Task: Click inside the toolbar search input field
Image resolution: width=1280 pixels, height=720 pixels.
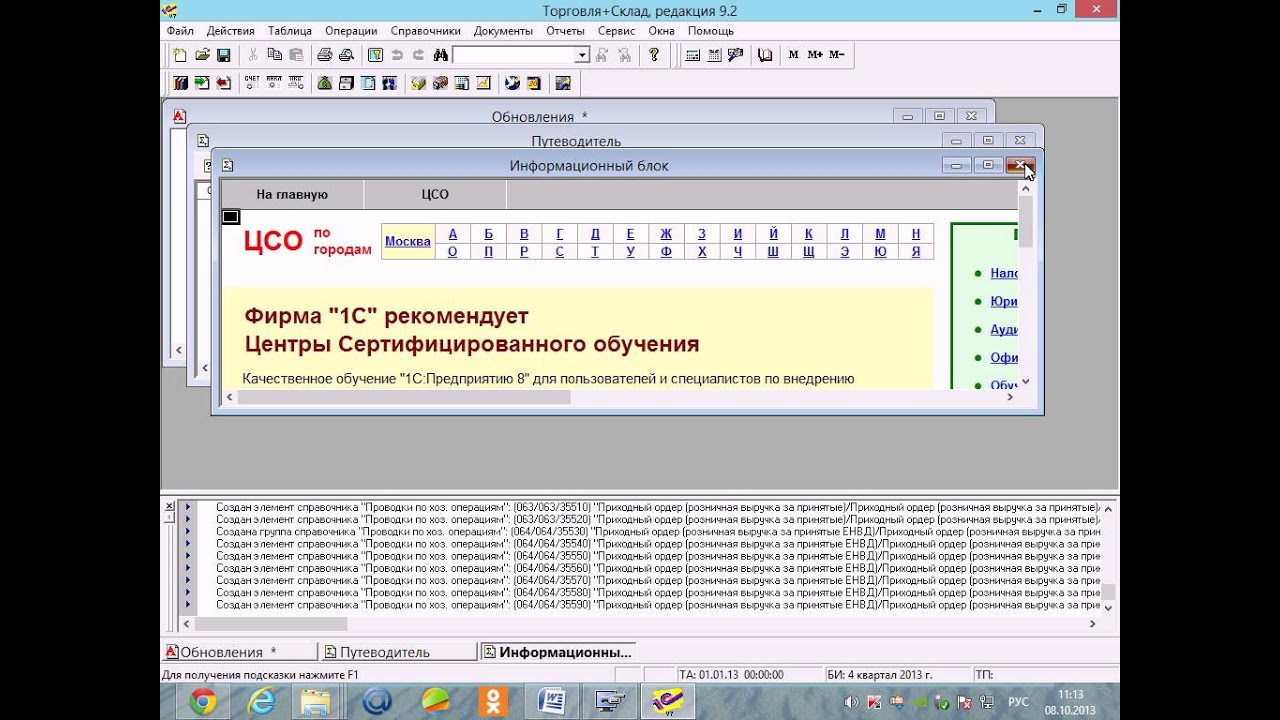Action: (x=514, y=55)
